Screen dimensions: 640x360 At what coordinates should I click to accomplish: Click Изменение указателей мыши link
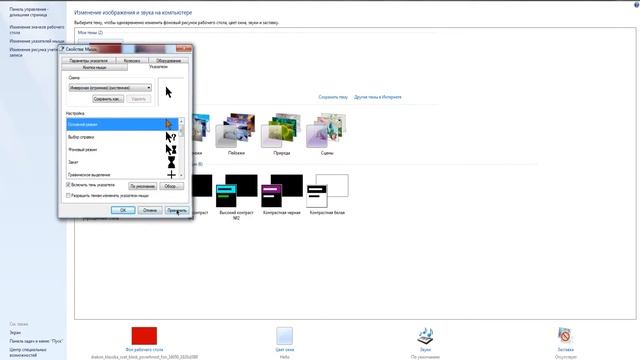(x=37, y=41)
